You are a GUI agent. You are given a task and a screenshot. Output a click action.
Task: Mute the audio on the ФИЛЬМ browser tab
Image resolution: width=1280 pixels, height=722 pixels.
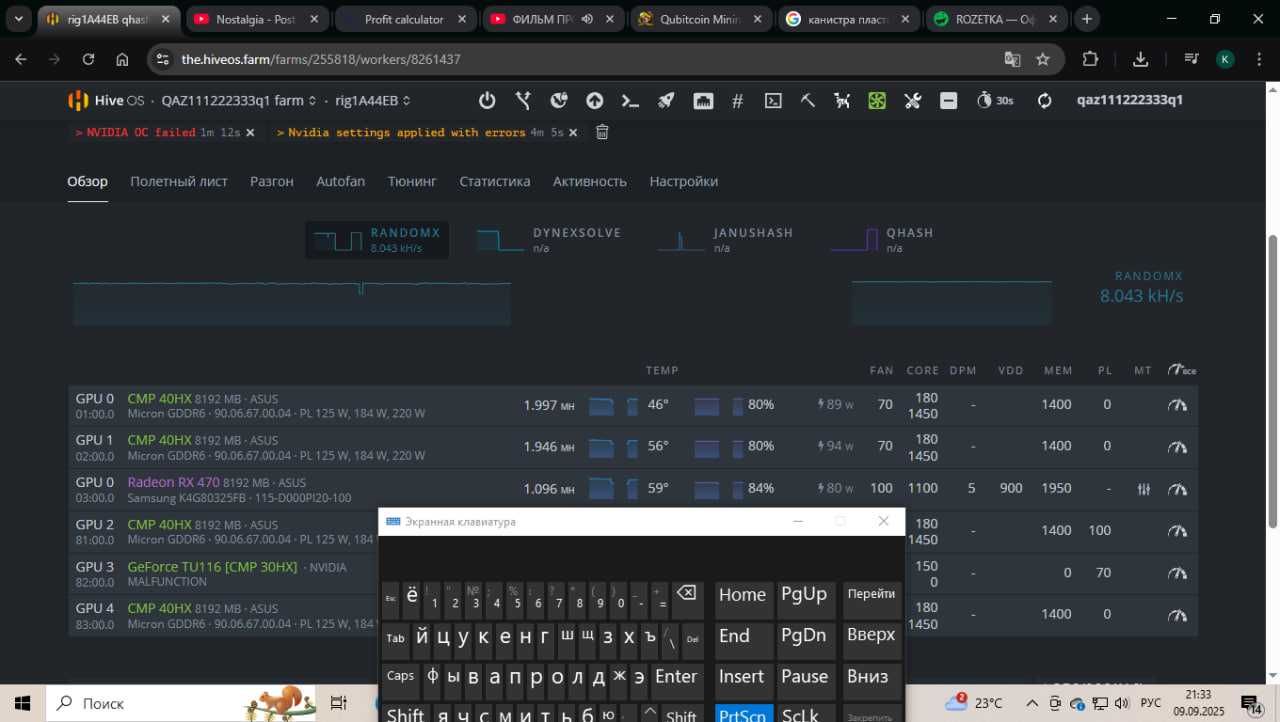pos(587,19)
